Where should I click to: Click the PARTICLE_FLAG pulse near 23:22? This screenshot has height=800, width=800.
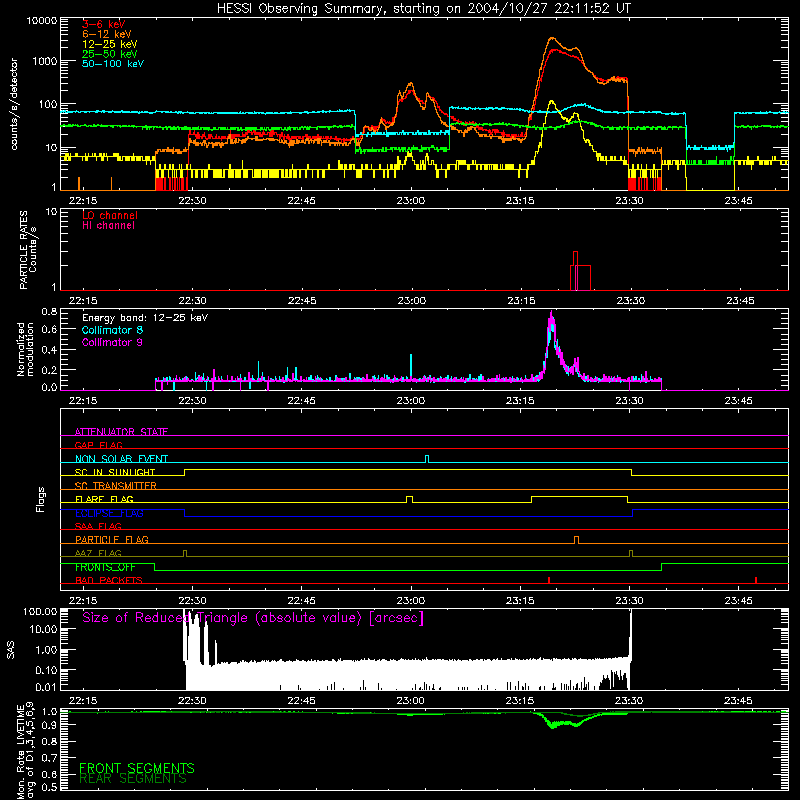coord(577,540)
